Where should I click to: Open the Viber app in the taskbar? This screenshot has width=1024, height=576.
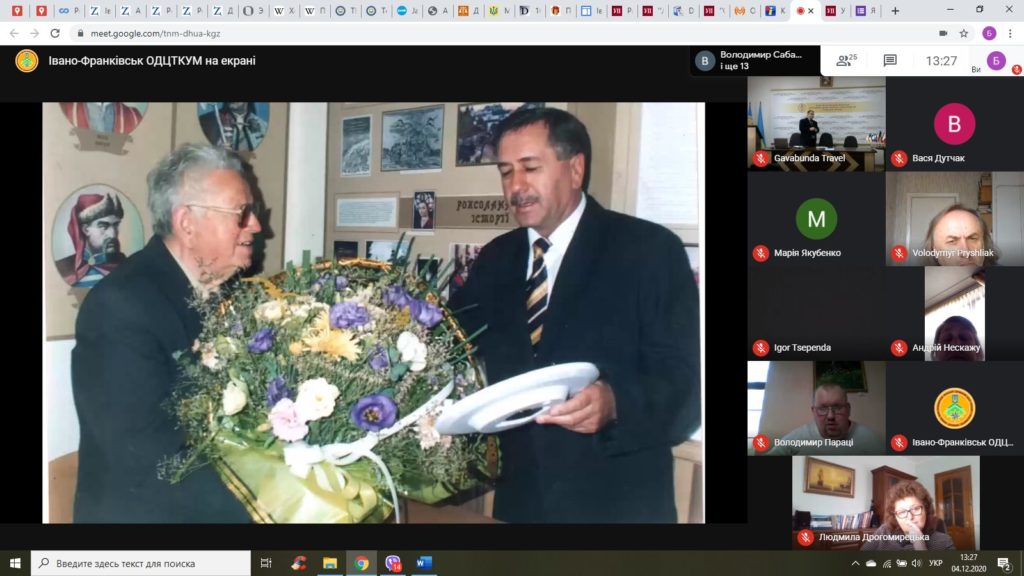[392, 563]
